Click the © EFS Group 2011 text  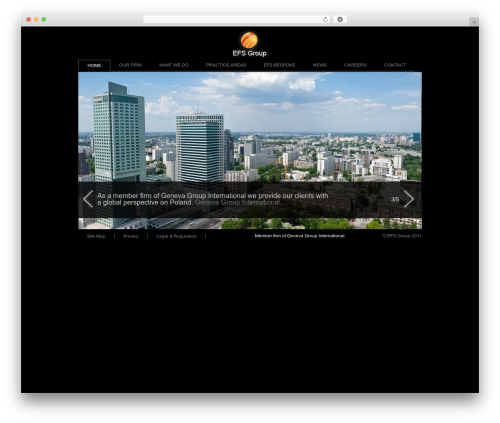[402, 236]
